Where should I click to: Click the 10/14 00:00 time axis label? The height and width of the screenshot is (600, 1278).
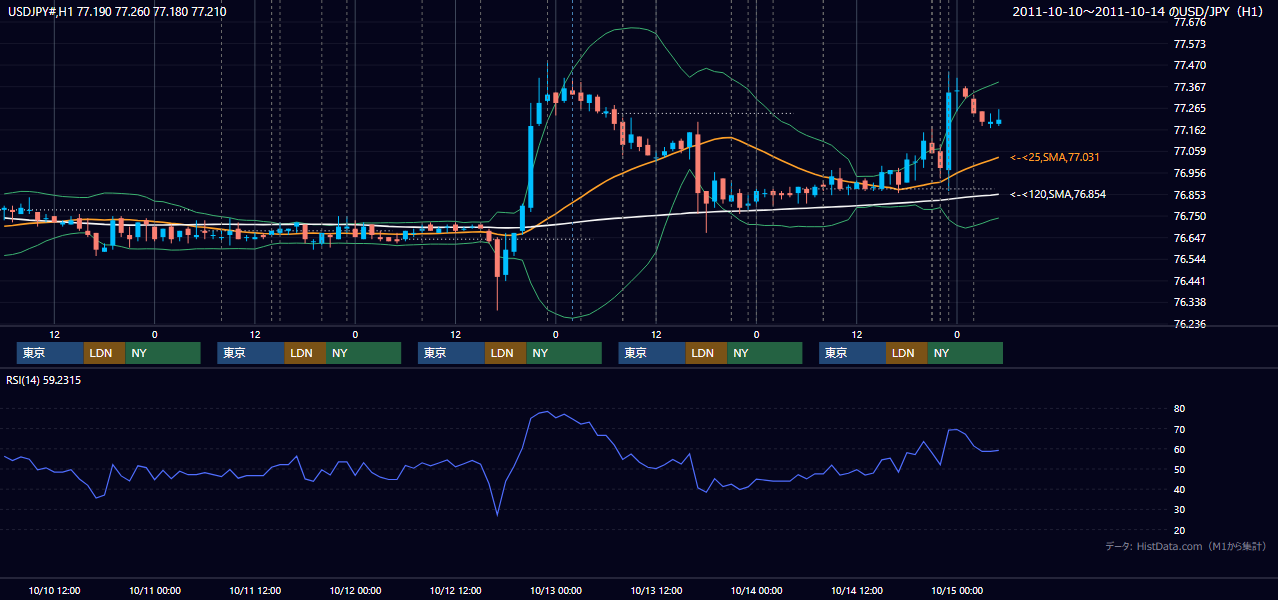pos(757,590)
